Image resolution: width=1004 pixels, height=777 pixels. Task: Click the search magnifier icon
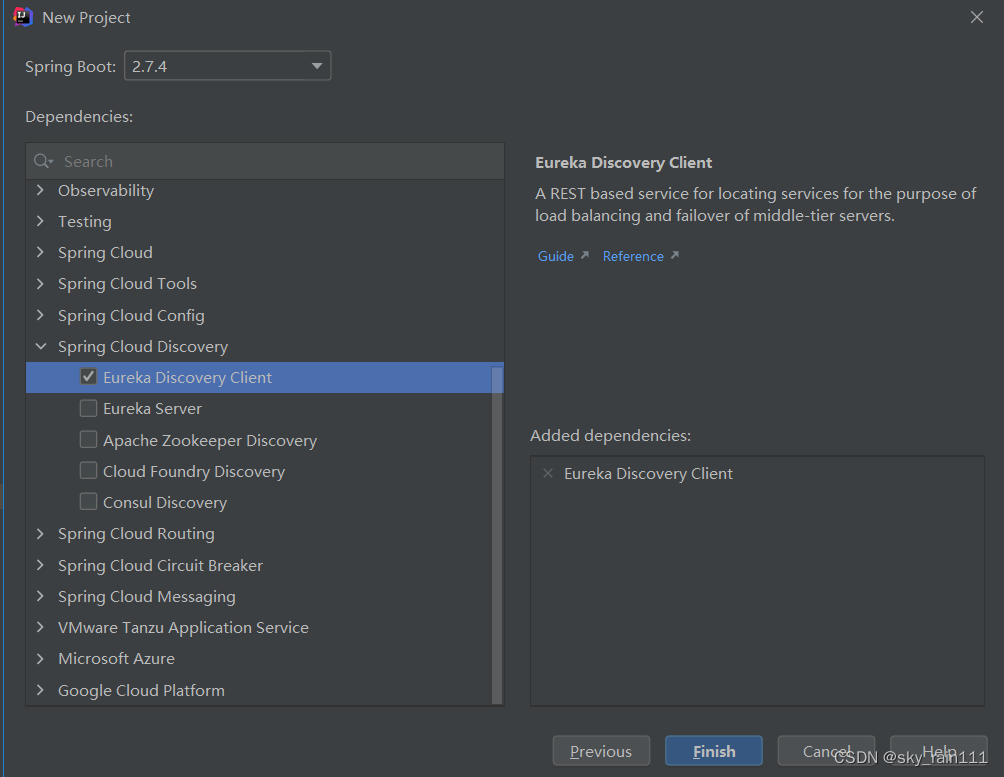(x=42, y=161)
